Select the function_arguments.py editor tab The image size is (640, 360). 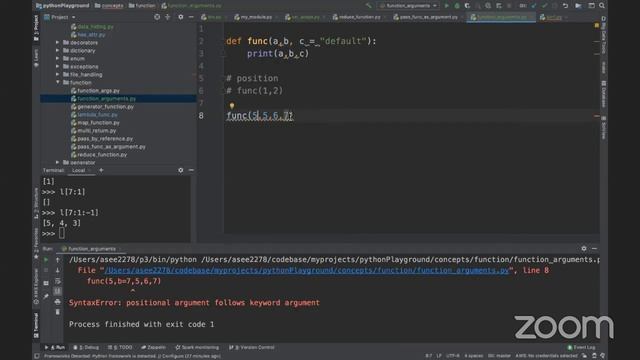click(501, 17)
